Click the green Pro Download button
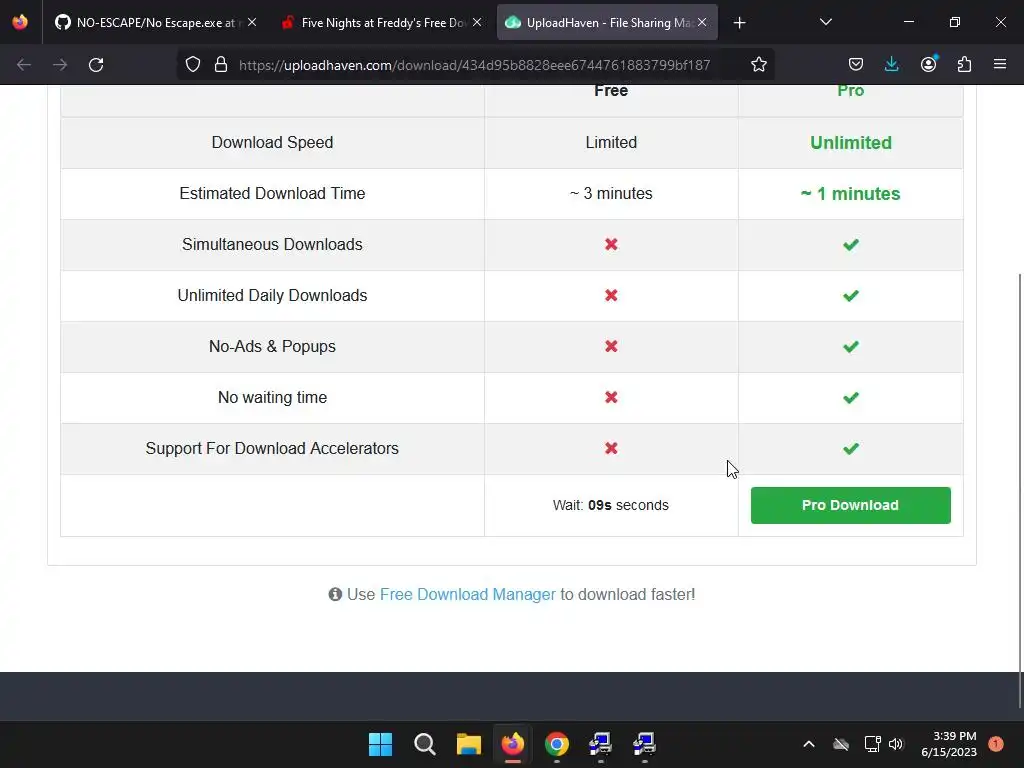 pos(850,505)
